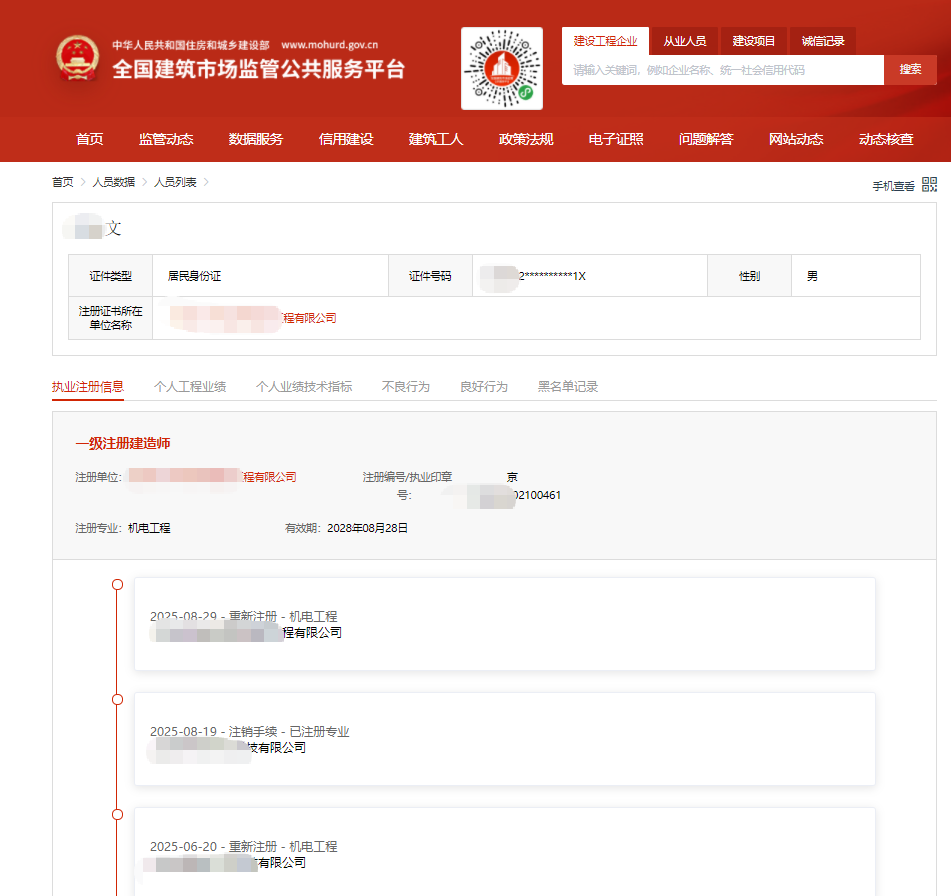Screen dimensions: 951x896
Task: Click the national emblem logo
Action: (x=77, y=59)
